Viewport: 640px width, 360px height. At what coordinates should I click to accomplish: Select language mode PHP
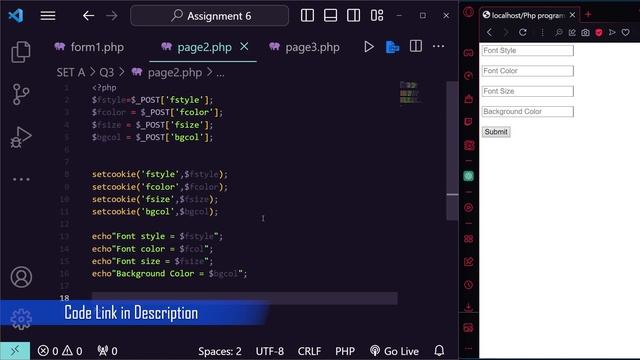(344, 351)
